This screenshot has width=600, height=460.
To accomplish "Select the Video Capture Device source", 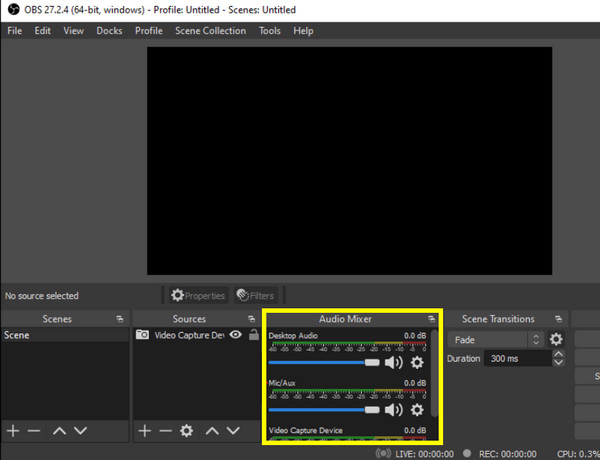I will pos(189,335).
